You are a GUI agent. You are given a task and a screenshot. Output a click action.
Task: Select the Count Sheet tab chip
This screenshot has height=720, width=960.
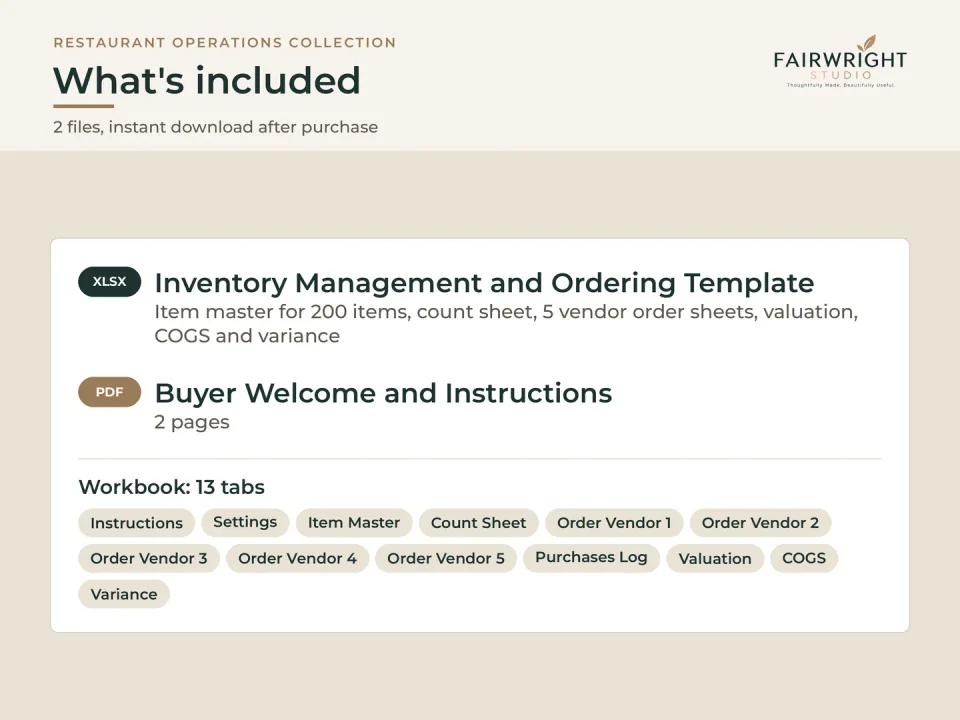(x=478, y=523)
